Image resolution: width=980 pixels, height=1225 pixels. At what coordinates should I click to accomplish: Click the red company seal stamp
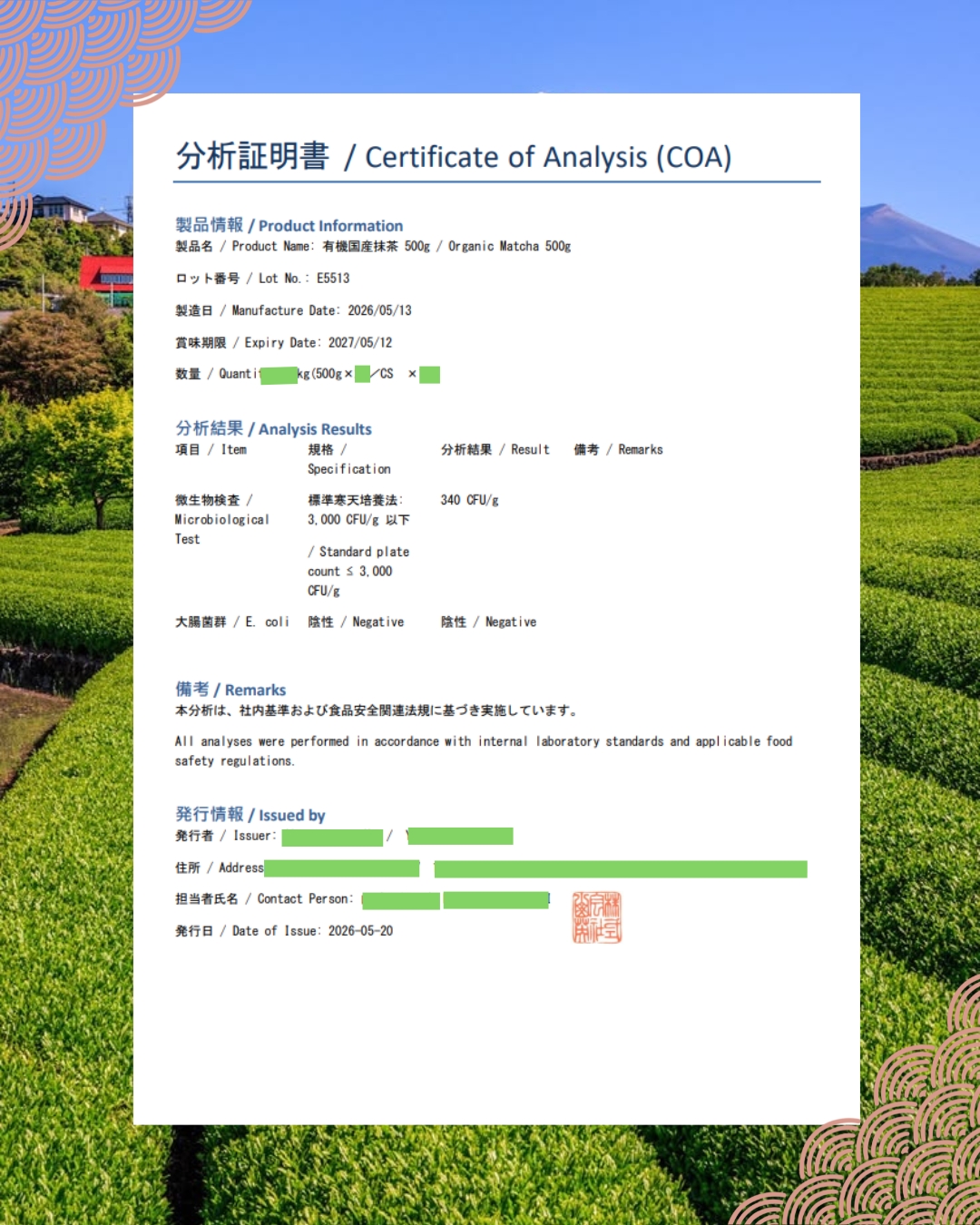coord(597,917)
